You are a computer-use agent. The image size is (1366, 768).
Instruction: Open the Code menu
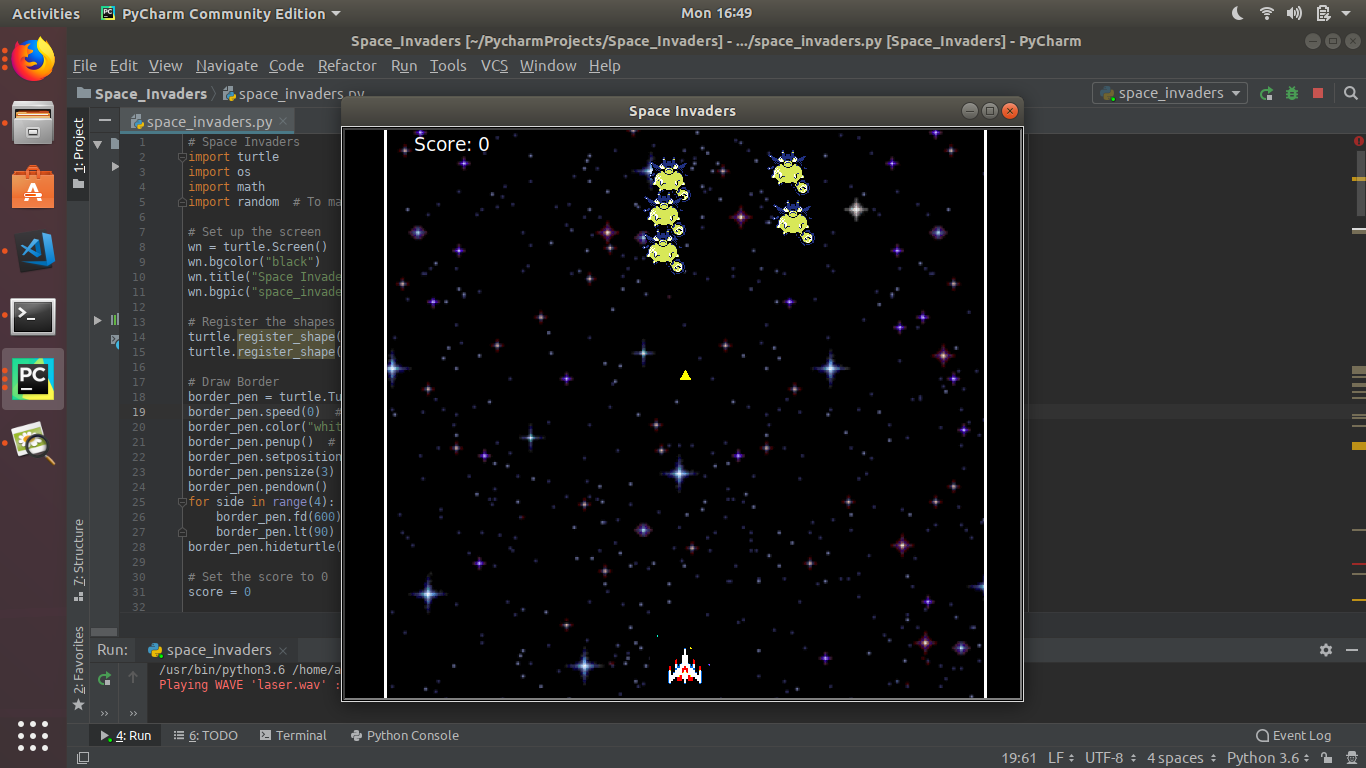pyautogui.click(x=286, y=66)
